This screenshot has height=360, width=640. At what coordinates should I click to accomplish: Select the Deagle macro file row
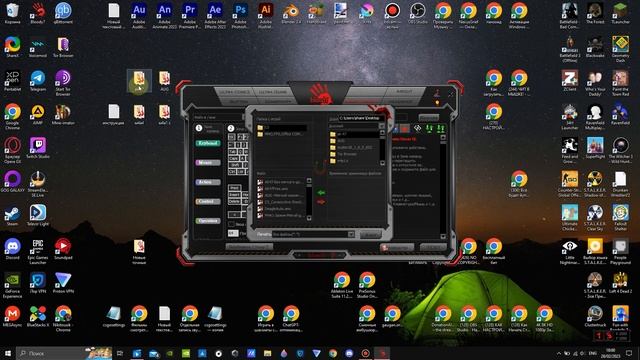282,209
